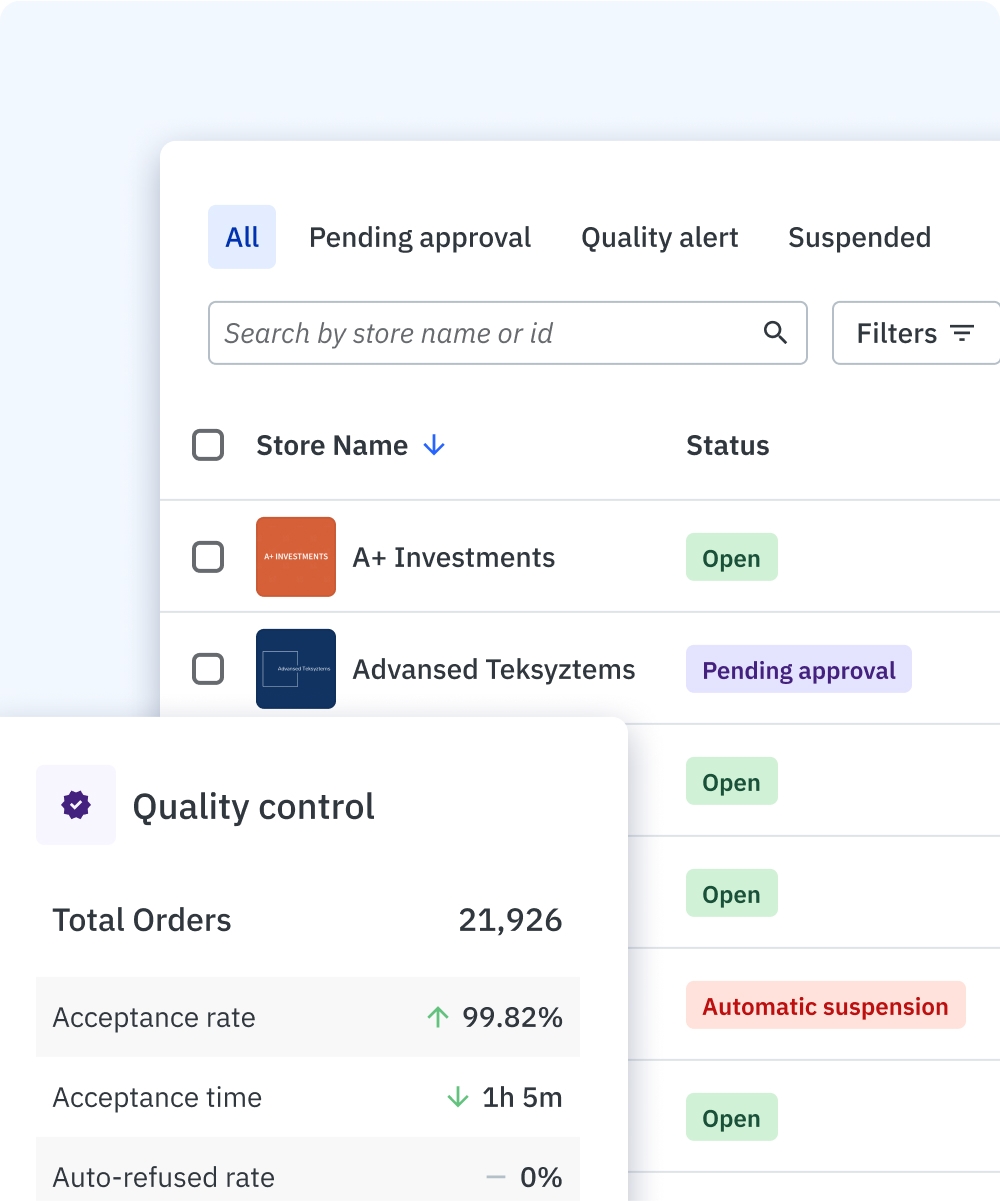Click the Filters lines icon
Screen dimensions: 1000x1201
(x=962, y=333)
